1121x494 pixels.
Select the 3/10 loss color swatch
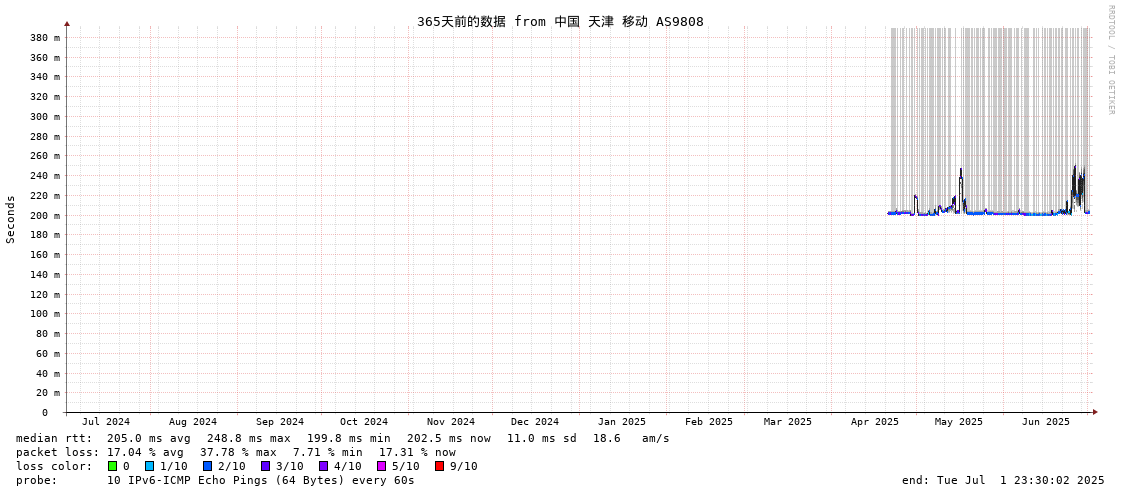[x=265, y=466]
